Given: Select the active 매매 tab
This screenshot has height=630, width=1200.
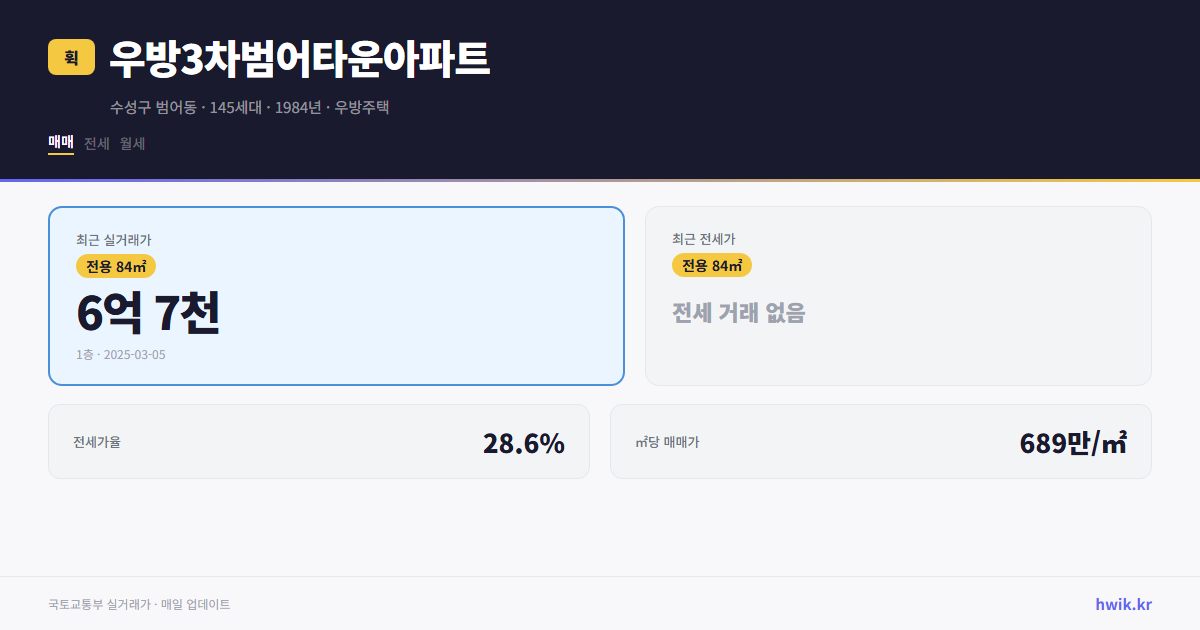Looking at the screenshot, I should coord(59,143).
